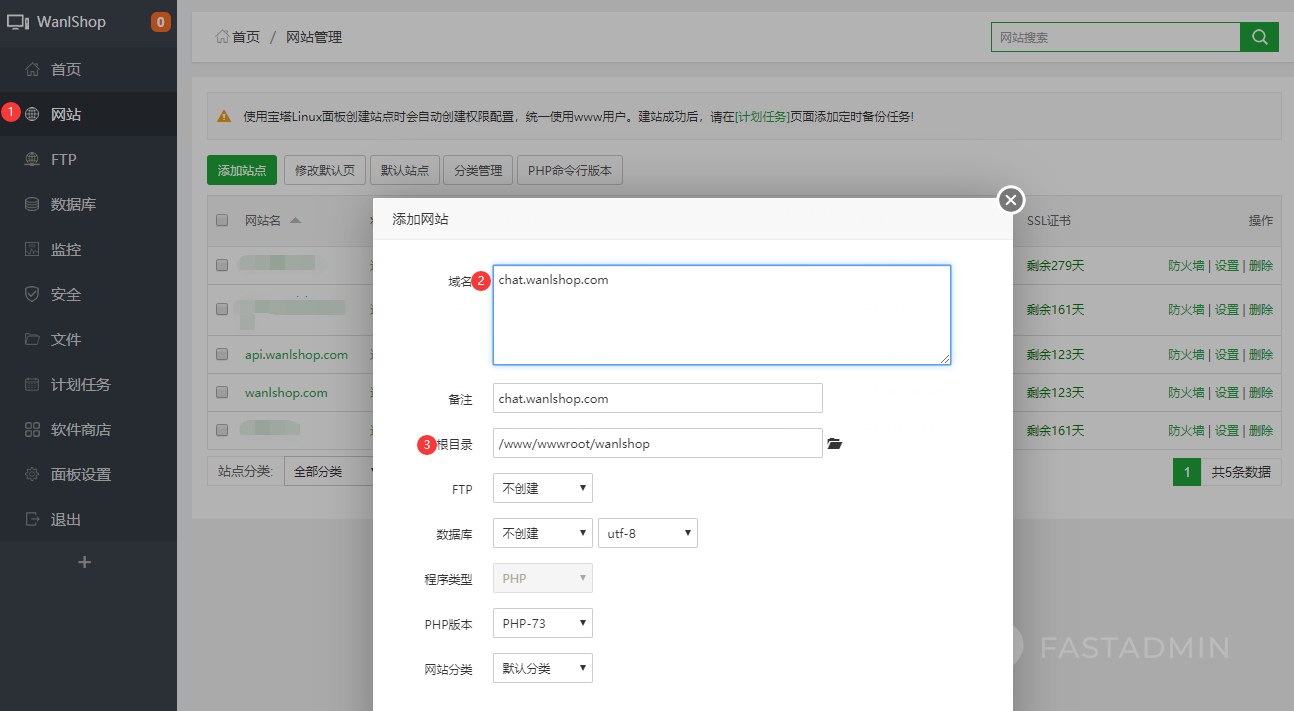Click the SSL证书 column header
Image resolution: width=1294 pixels, height=711 pixels.
(x=1048, y=221)
